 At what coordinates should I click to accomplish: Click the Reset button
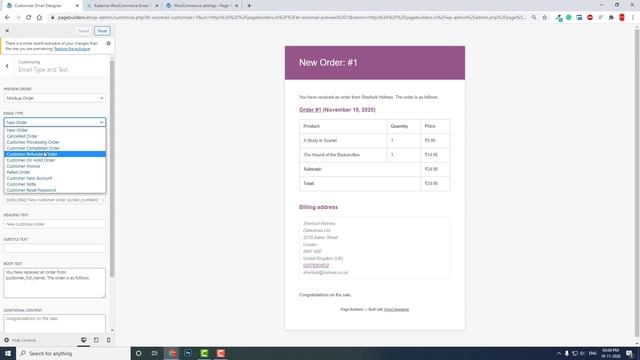pyautogui.click(x=102, y=31)
